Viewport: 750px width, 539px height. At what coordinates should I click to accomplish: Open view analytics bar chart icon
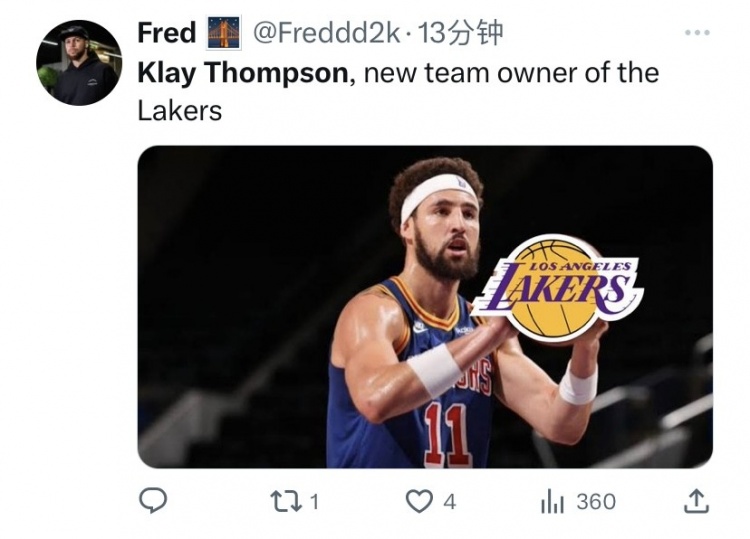pos(552,501)
